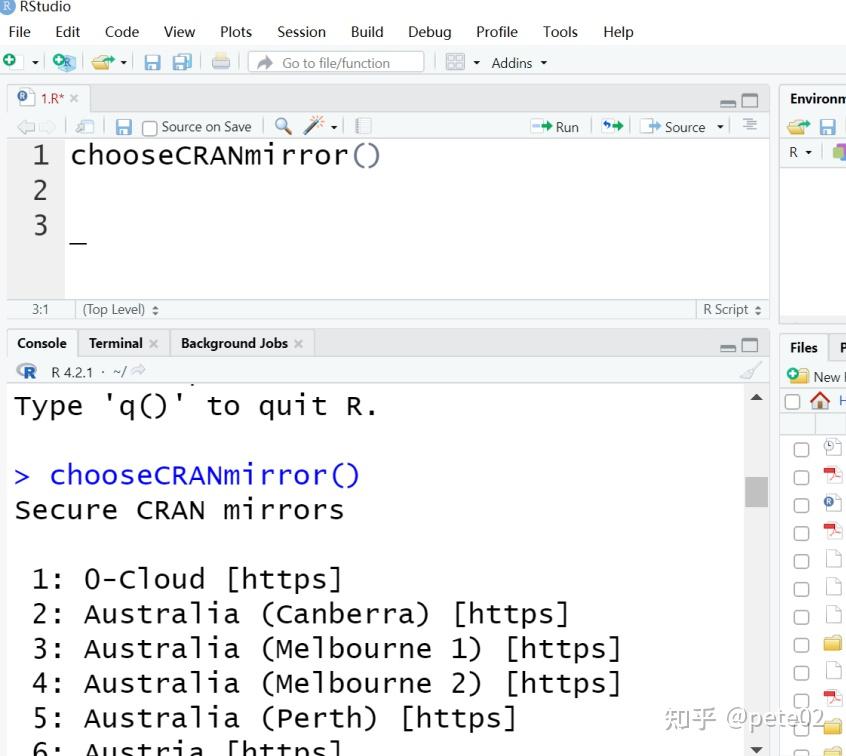Screen dimensions: 846x756
Task: Focus the Go to file/function field
Action: [x=336, y=63]
